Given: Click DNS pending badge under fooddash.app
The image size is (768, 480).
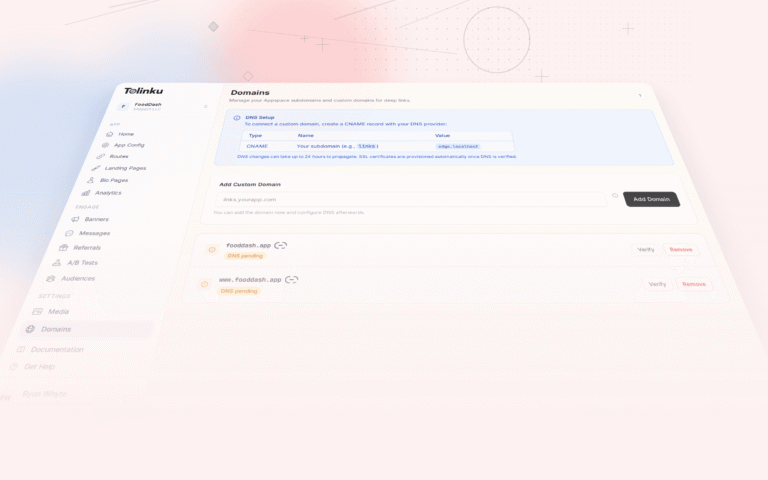Looking at the screenshot, I should pyautogui.click(x=245, y=256).
